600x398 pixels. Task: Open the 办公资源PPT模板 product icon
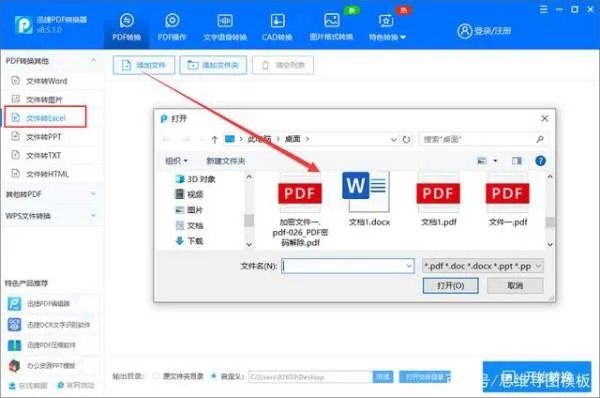[x=15, y=365]
